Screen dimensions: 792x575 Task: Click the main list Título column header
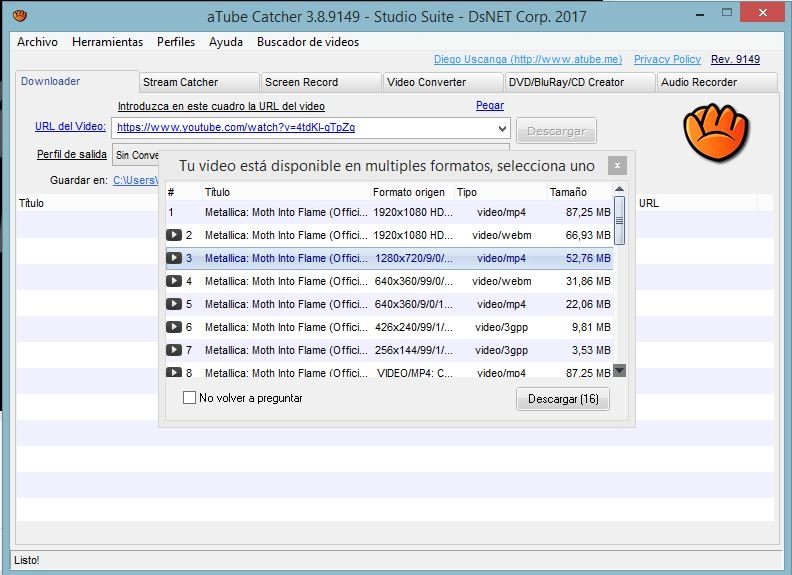tap(87, 203)
